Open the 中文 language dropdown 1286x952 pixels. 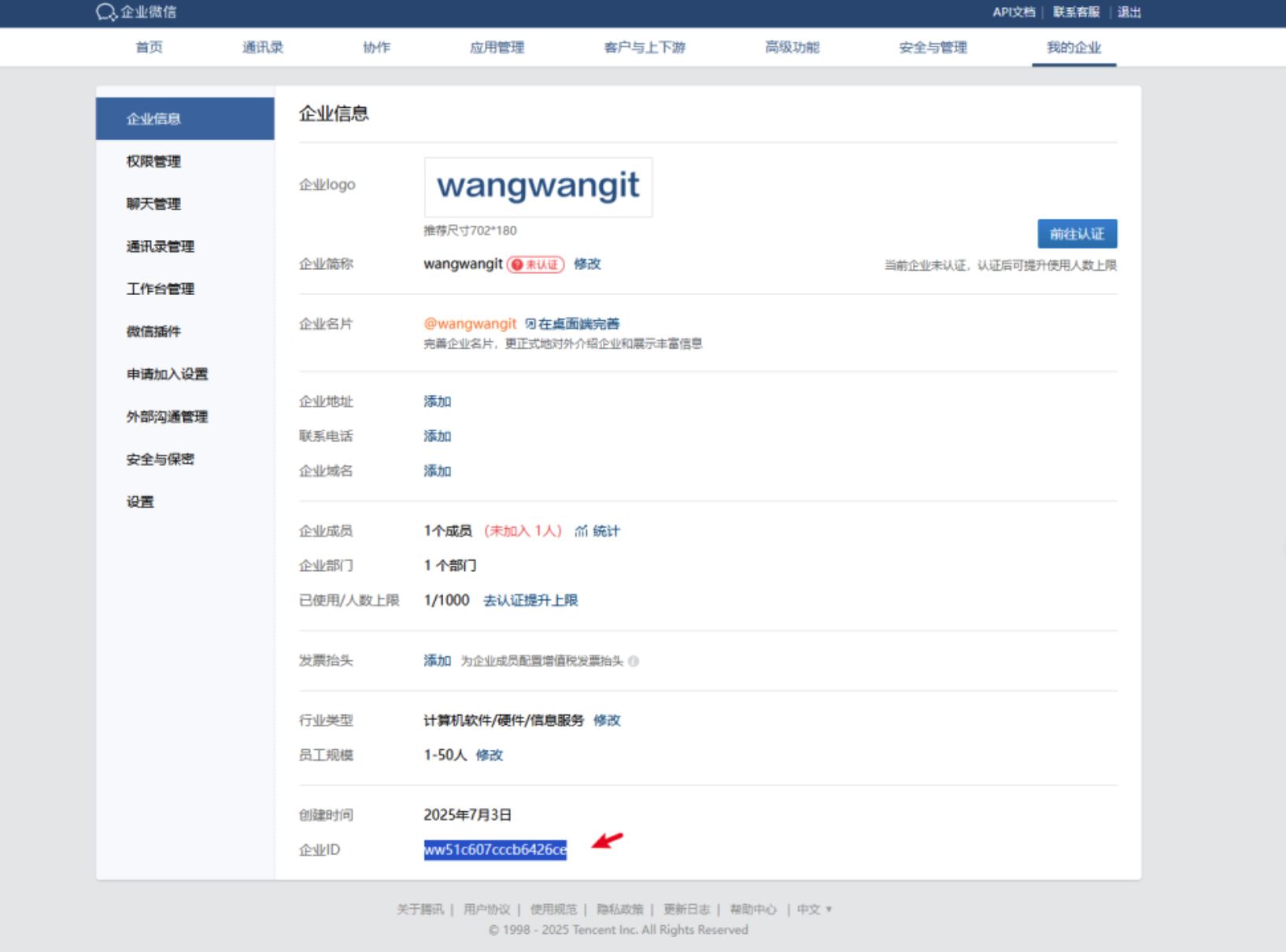point(814,909)
